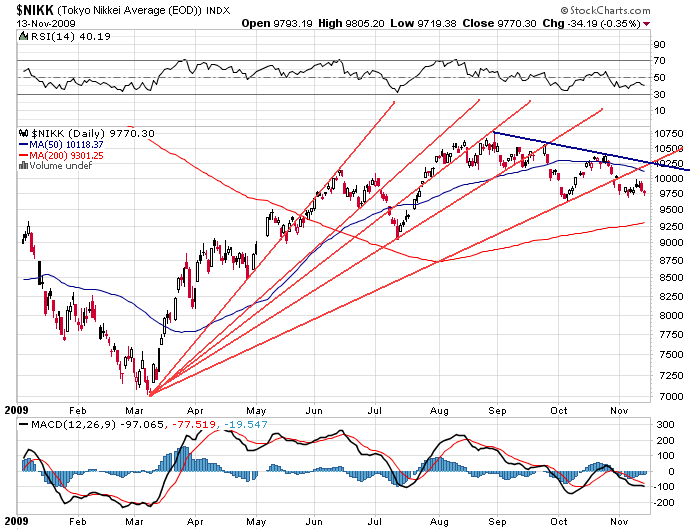This screenshot has height=530, width=700.
Task: Click the RSI indicator mountain icon
Action: 23,36
